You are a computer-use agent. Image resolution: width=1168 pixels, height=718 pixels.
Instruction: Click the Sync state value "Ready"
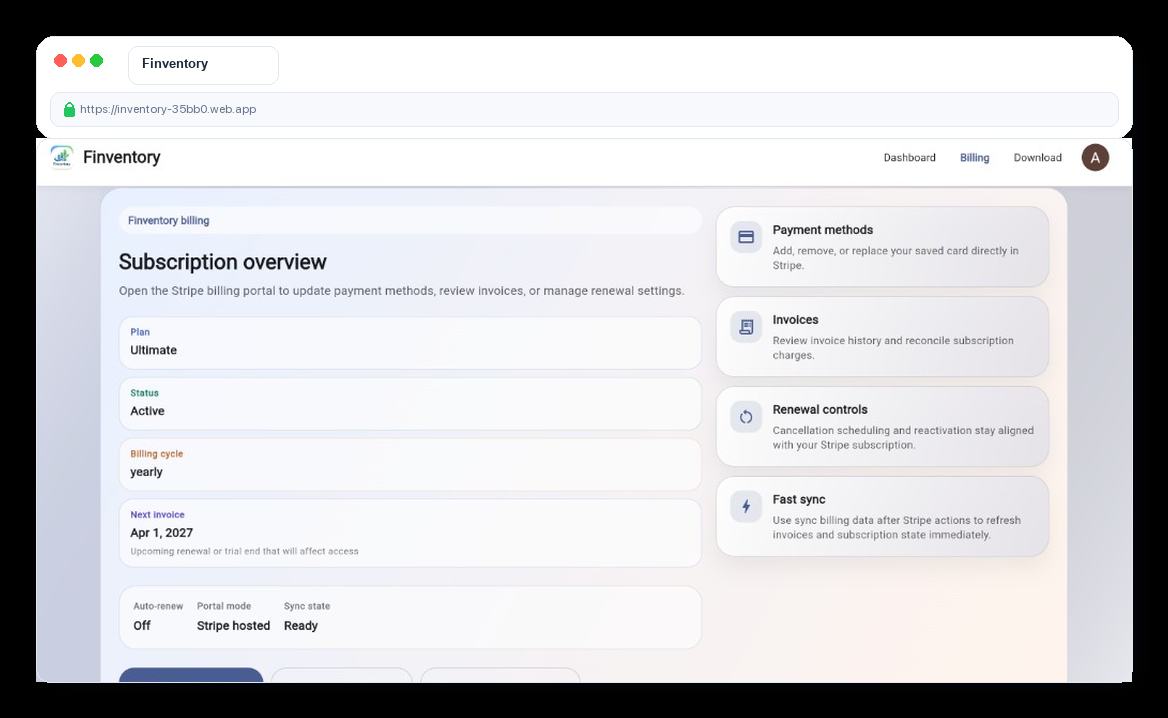pyautogui.click(x=301, y=626)
